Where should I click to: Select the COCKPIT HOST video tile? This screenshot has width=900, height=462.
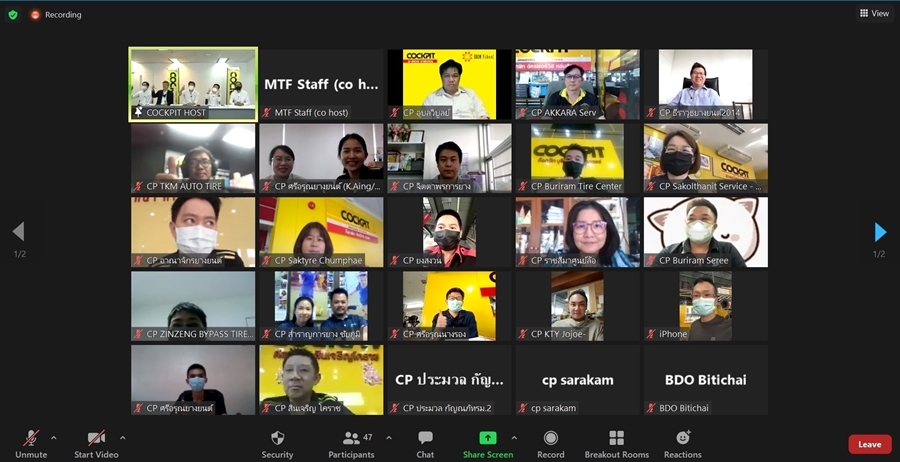[x=193, y=84]
